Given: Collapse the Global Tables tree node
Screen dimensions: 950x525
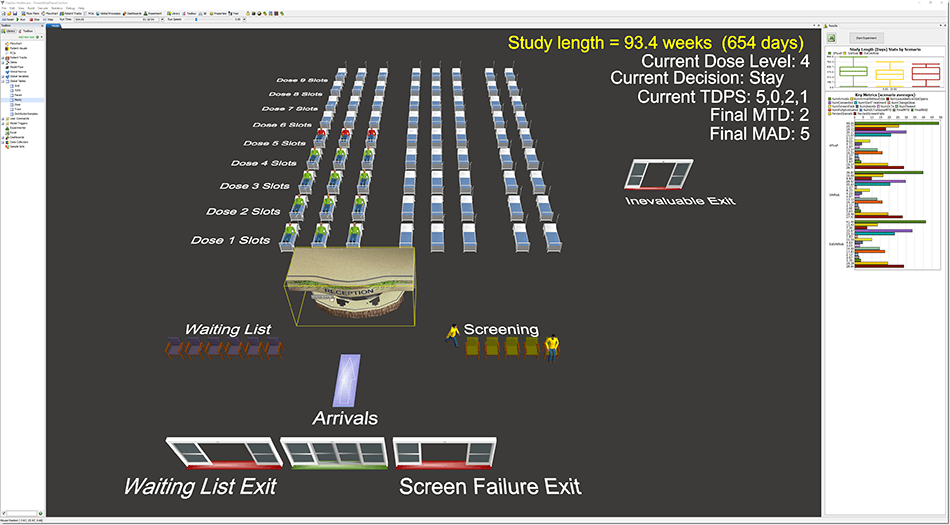Looking at the screenshot, I should pos(2,81).
